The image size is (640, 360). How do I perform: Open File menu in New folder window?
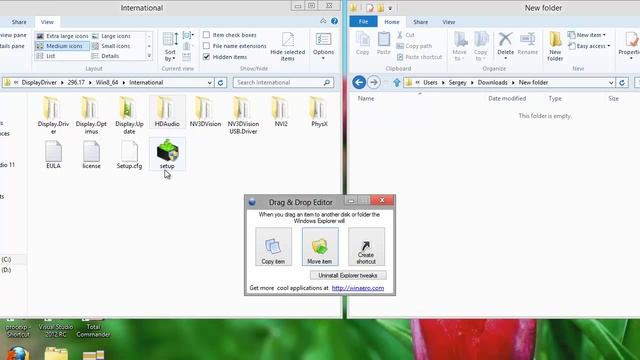tap(363, 22)
